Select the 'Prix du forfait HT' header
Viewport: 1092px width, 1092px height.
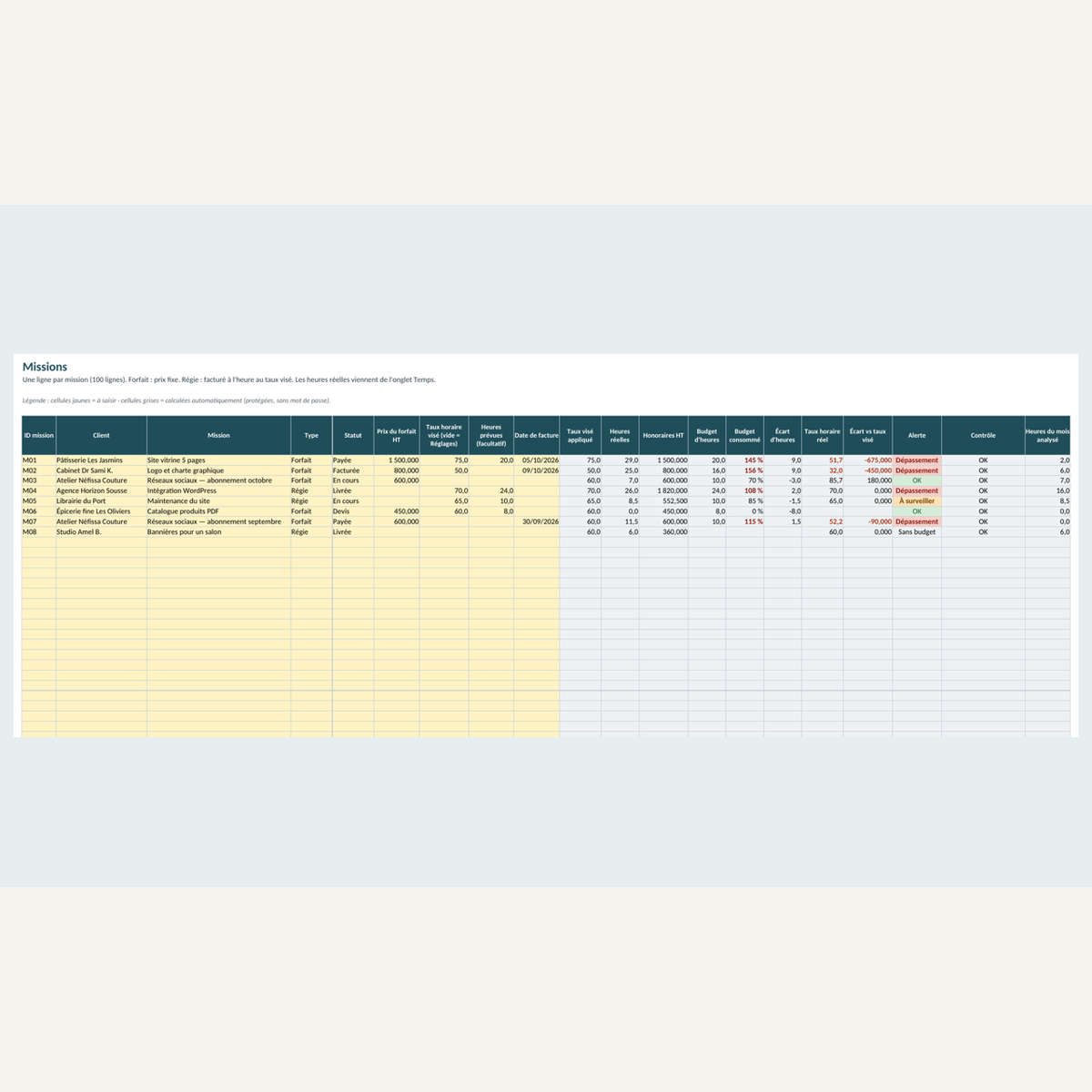tap(397, 435)
